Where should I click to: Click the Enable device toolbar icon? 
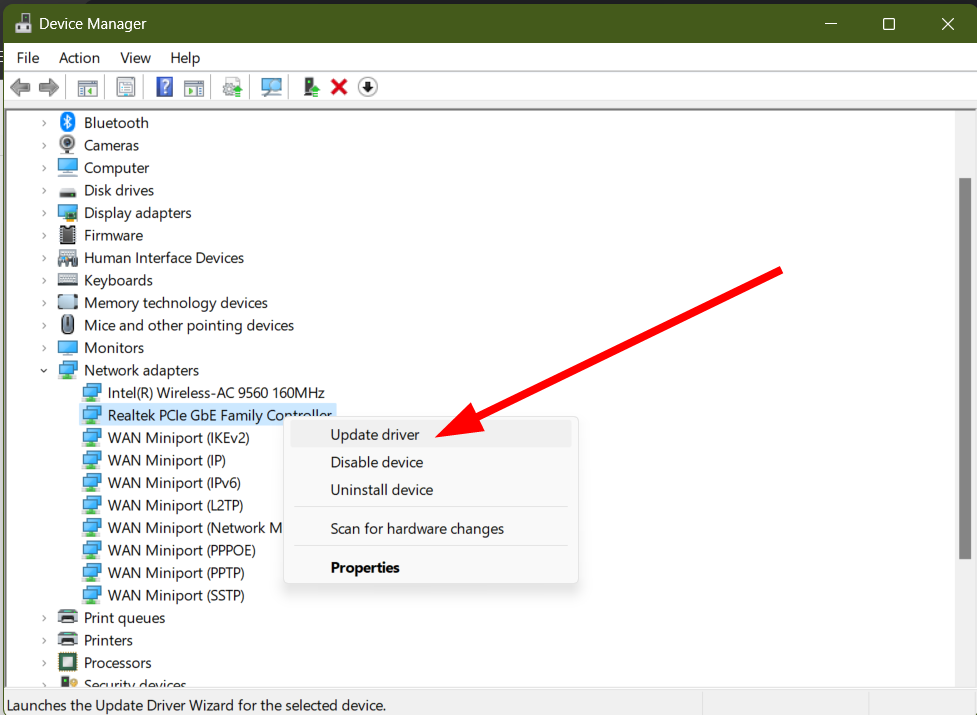point(311,87)
